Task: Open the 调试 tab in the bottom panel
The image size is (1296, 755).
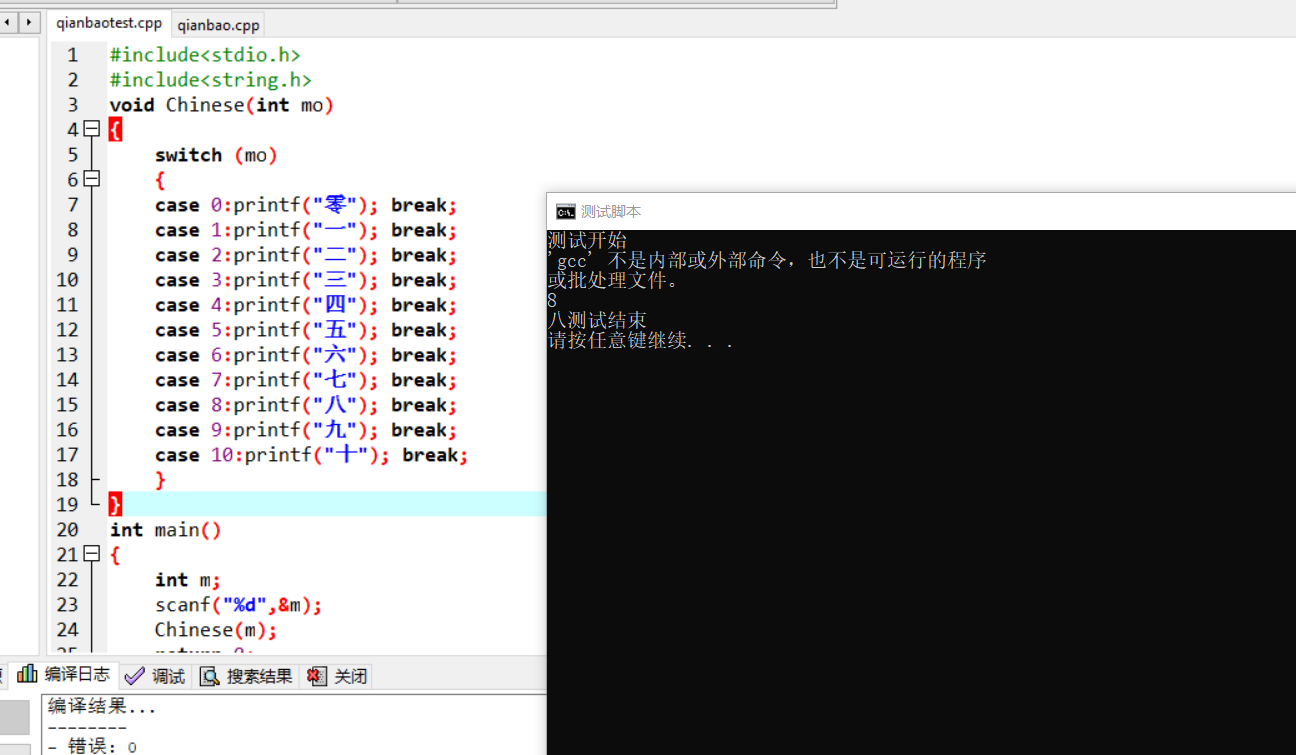Action: click(155, 676)
